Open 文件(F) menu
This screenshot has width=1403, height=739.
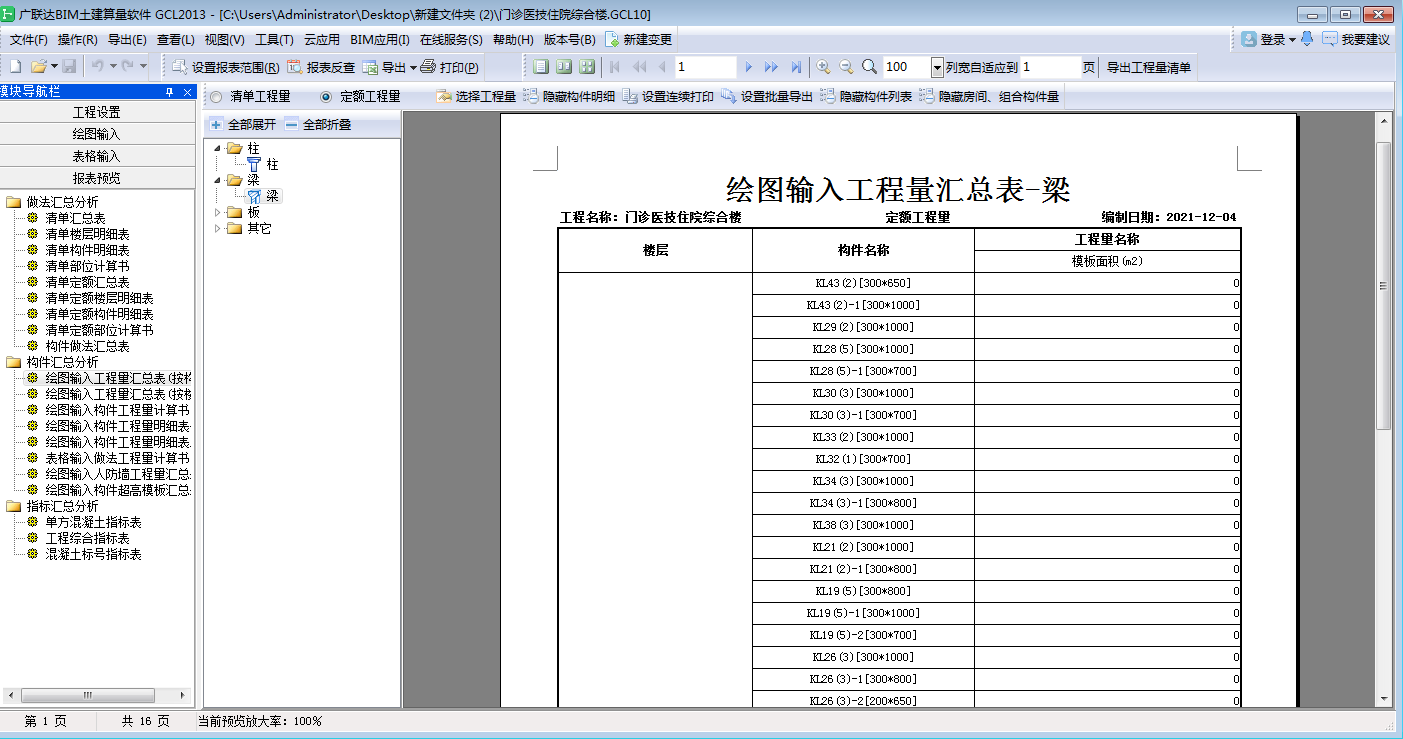tap(28, 40)
